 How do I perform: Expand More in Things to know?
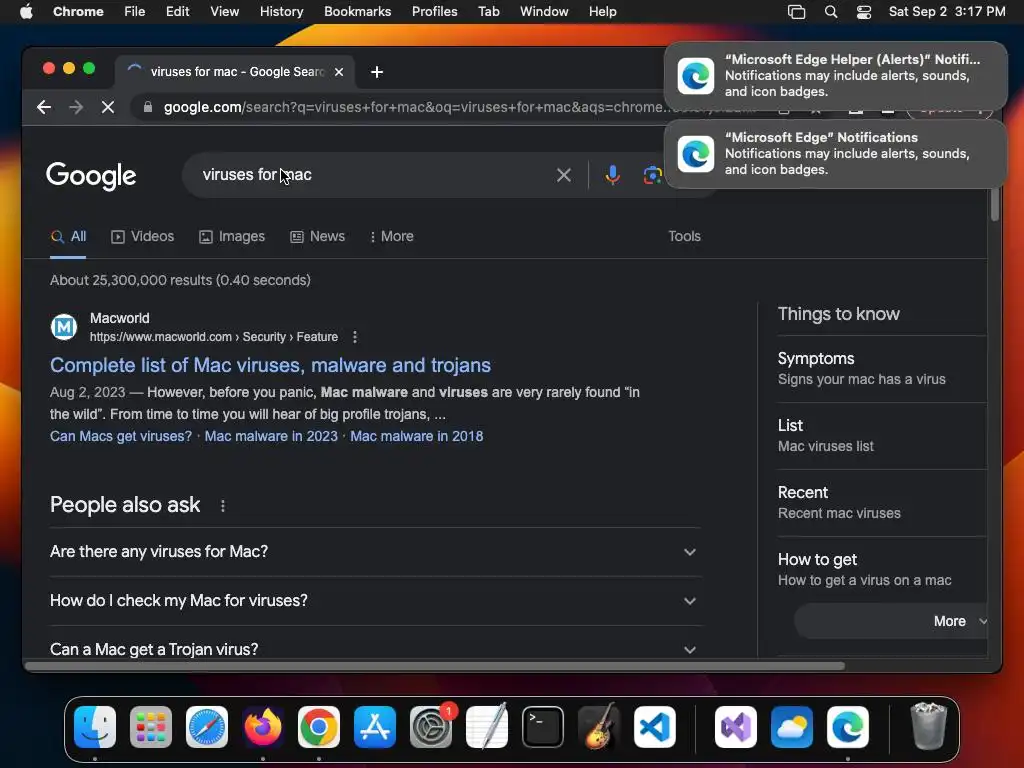[891, 621]
